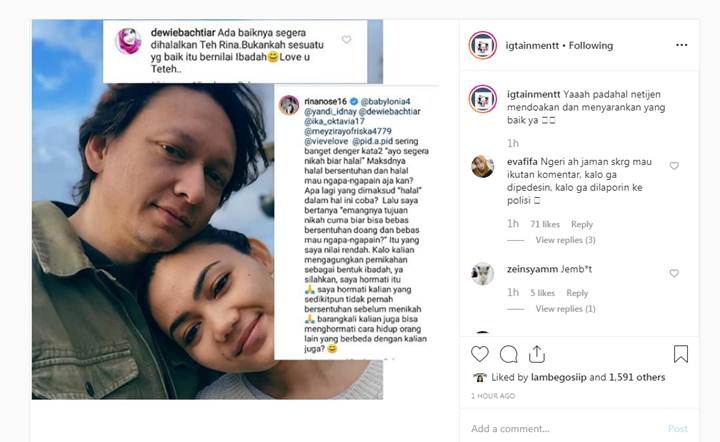This screenshot has width=720, height=442.
Task: View the 71 likes on evafifa's comment
Action: click(x=545, y=224)
